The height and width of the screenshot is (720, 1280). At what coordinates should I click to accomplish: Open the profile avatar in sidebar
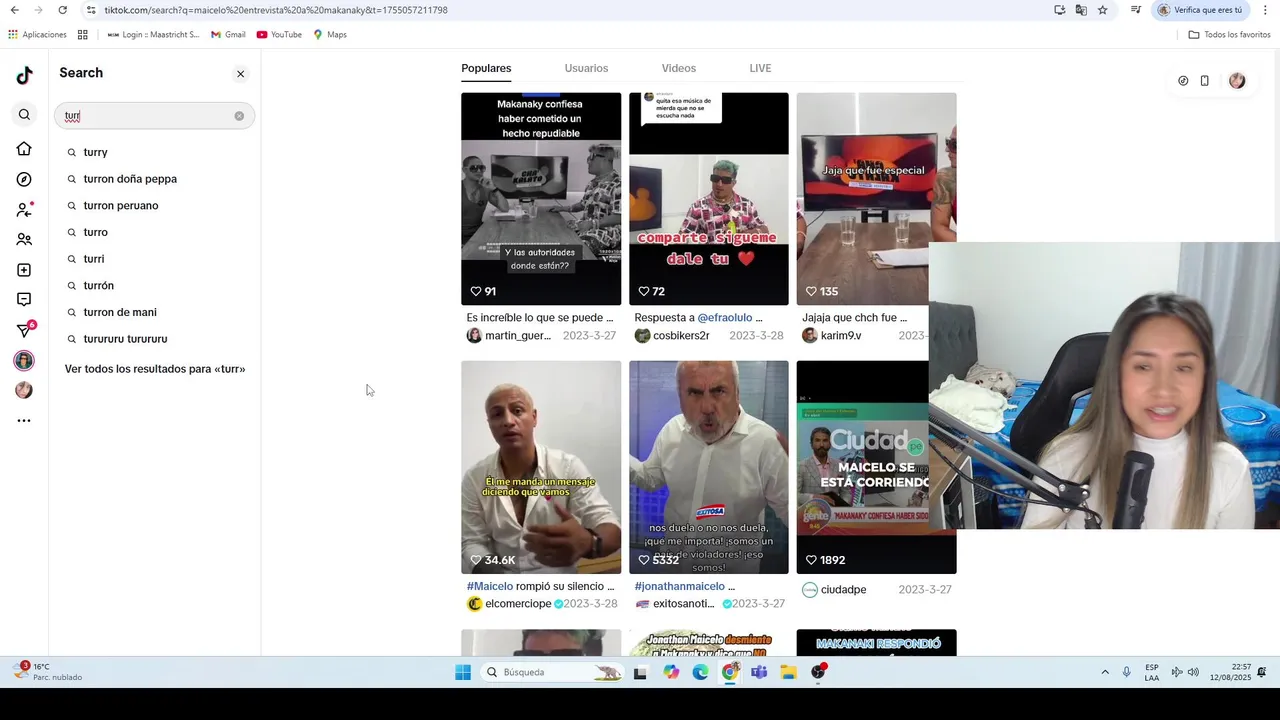click(24, 391)
